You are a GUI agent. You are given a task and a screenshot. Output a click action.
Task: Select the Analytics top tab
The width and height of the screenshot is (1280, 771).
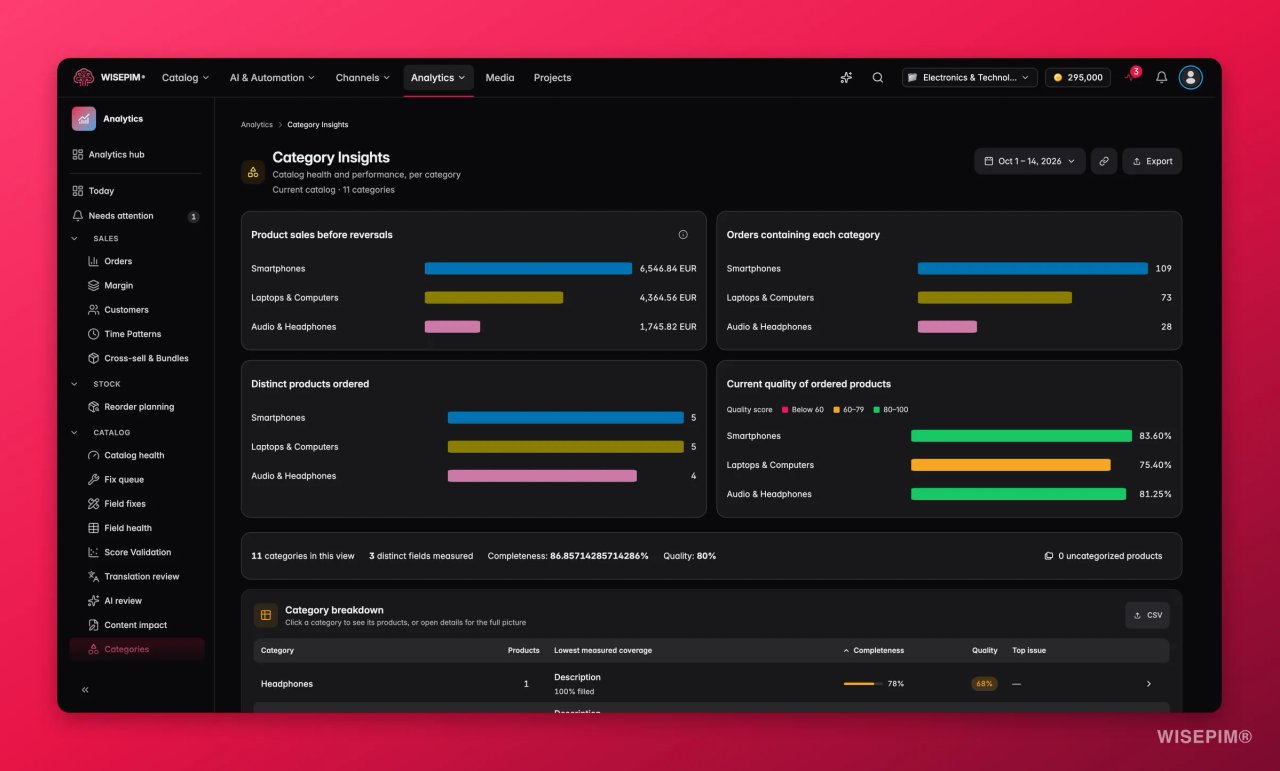pyautogui.click(x=438, y=77)
